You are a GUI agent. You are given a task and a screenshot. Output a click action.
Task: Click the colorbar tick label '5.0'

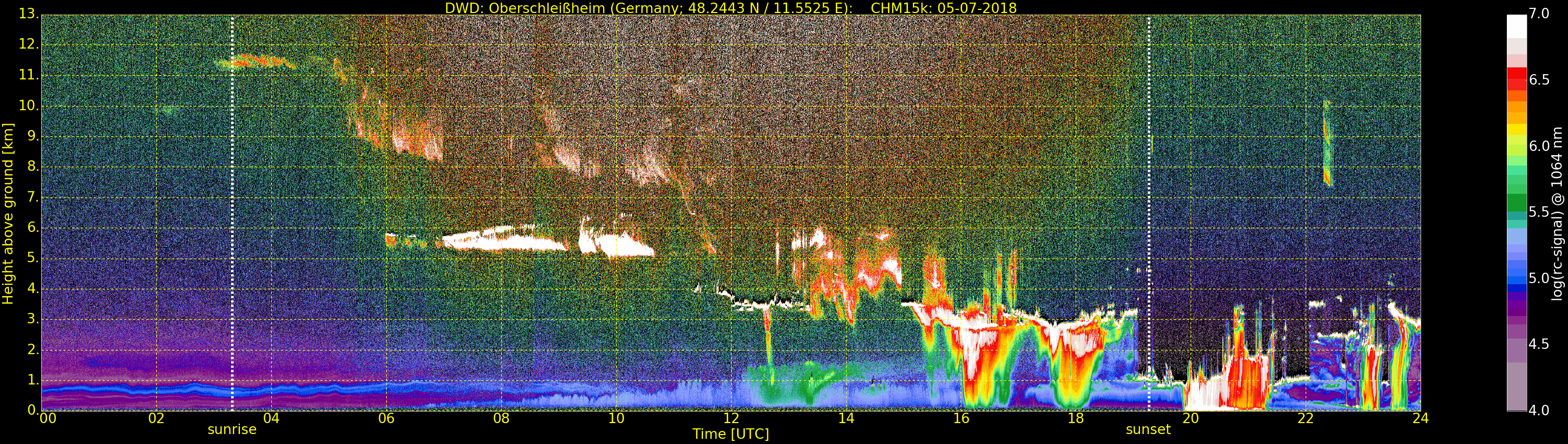click(x=1539, y=278)
